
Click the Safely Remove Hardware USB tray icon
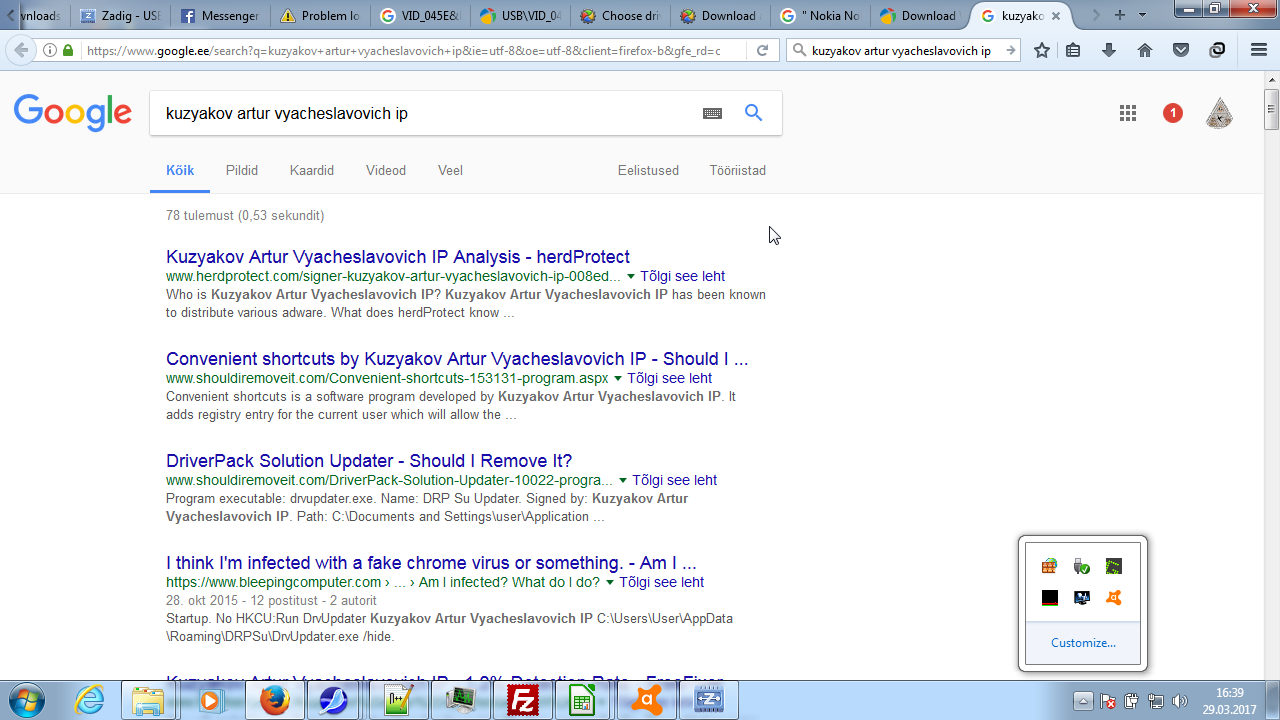click(x=1081, y=567)
